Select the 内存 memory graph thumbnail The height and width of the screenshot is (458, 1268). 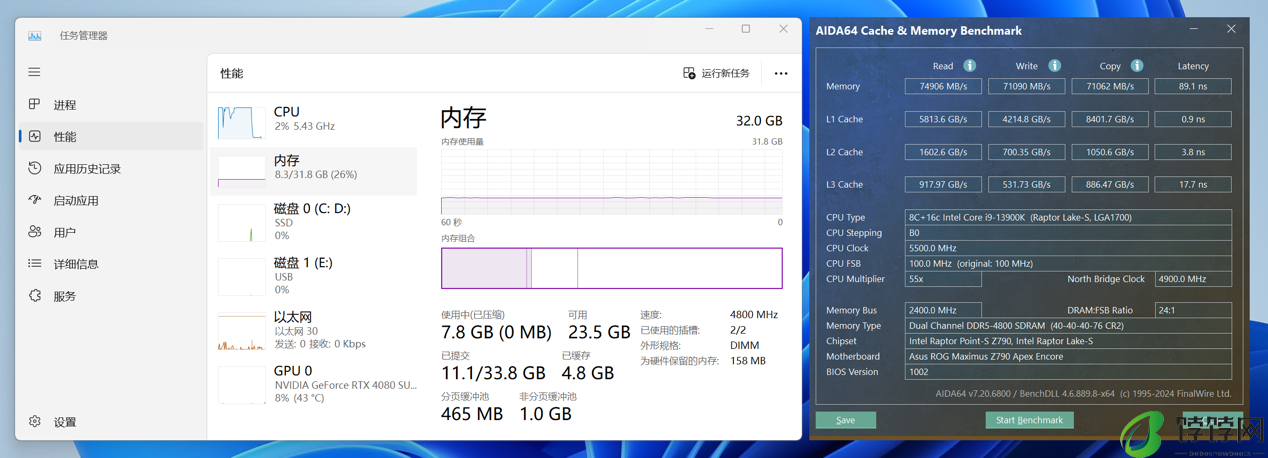click(241, 171)
